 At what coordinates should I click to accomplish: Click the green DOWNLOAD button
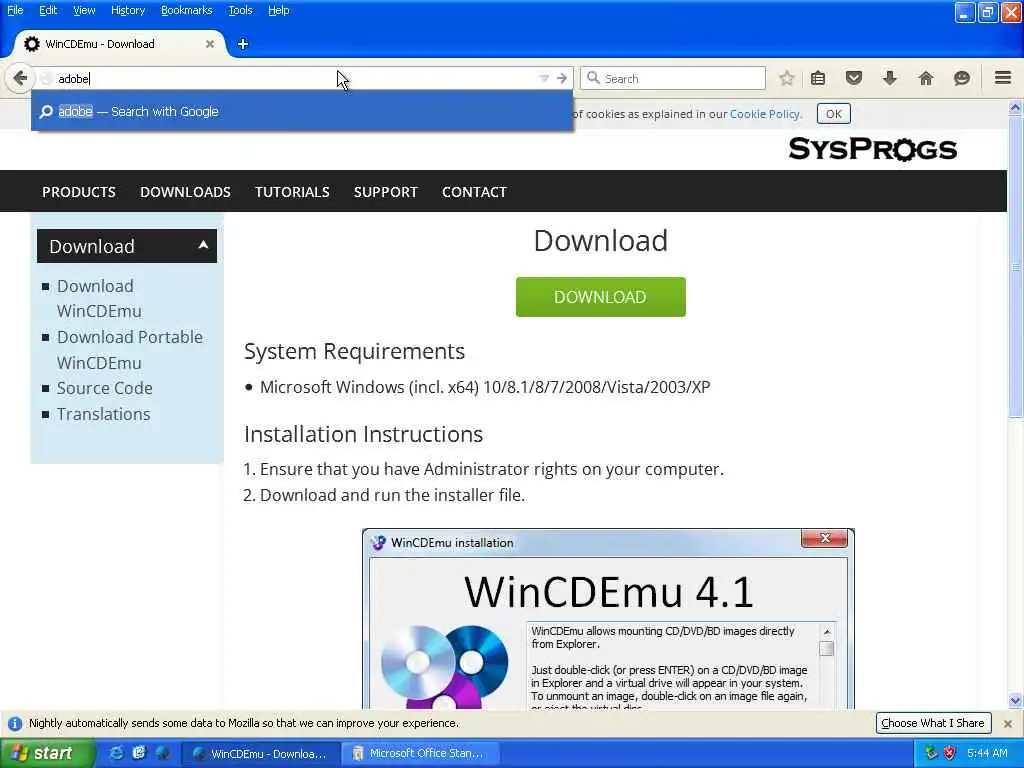coord(600,296)
